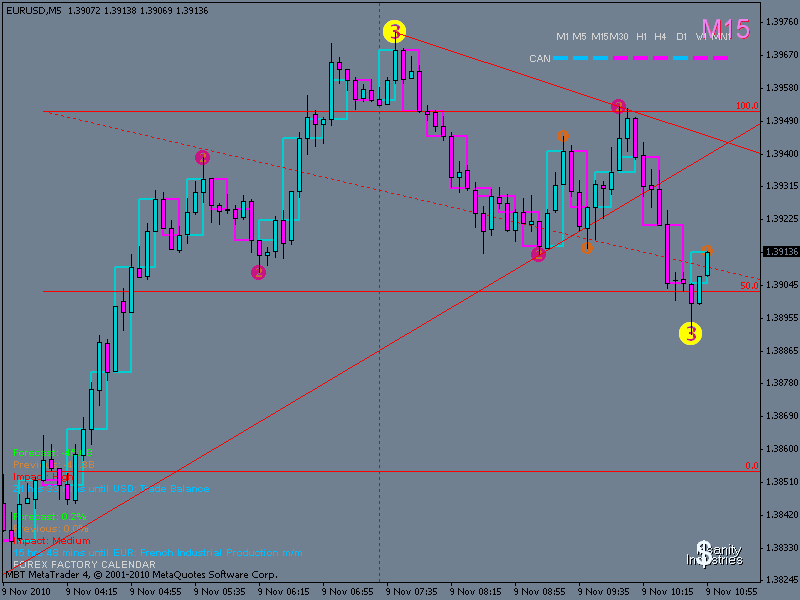This screenshot has width=800, height=600.
Task: Select the yellow 3 marker below the low candle
Action: coord(691,334)
